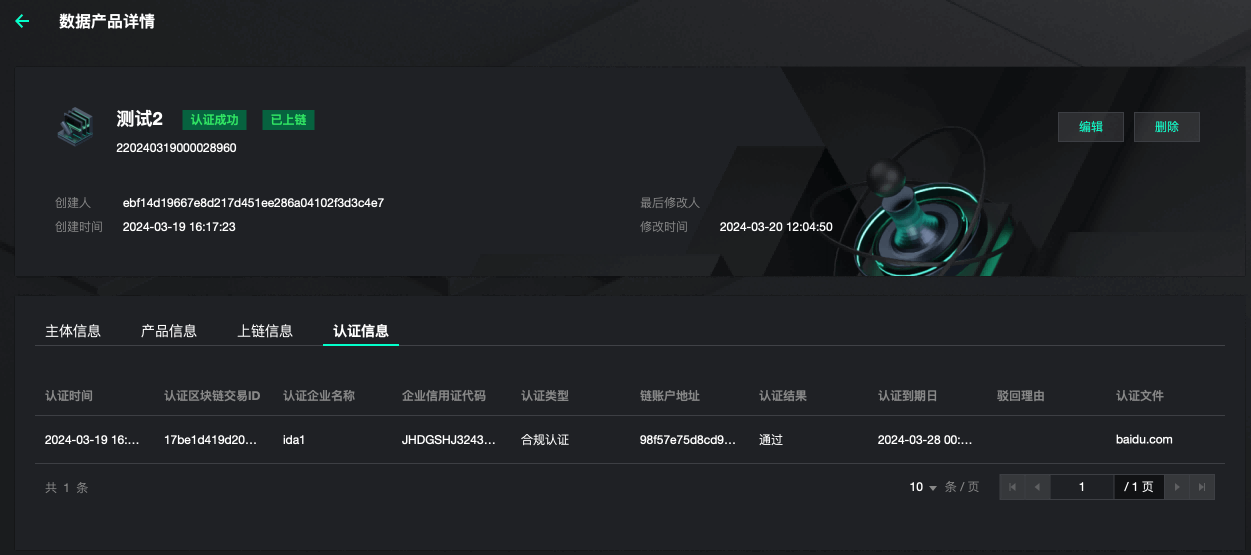Jump to first page of results

[x=1012, y=487]
